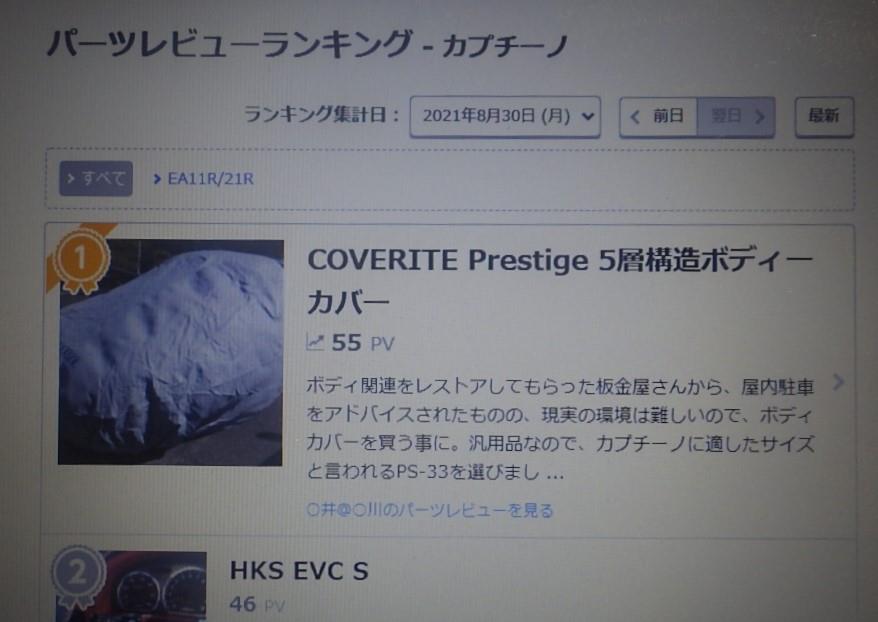878x622 pixels.
Task: Click the page view chart icon
Action: 315,342
